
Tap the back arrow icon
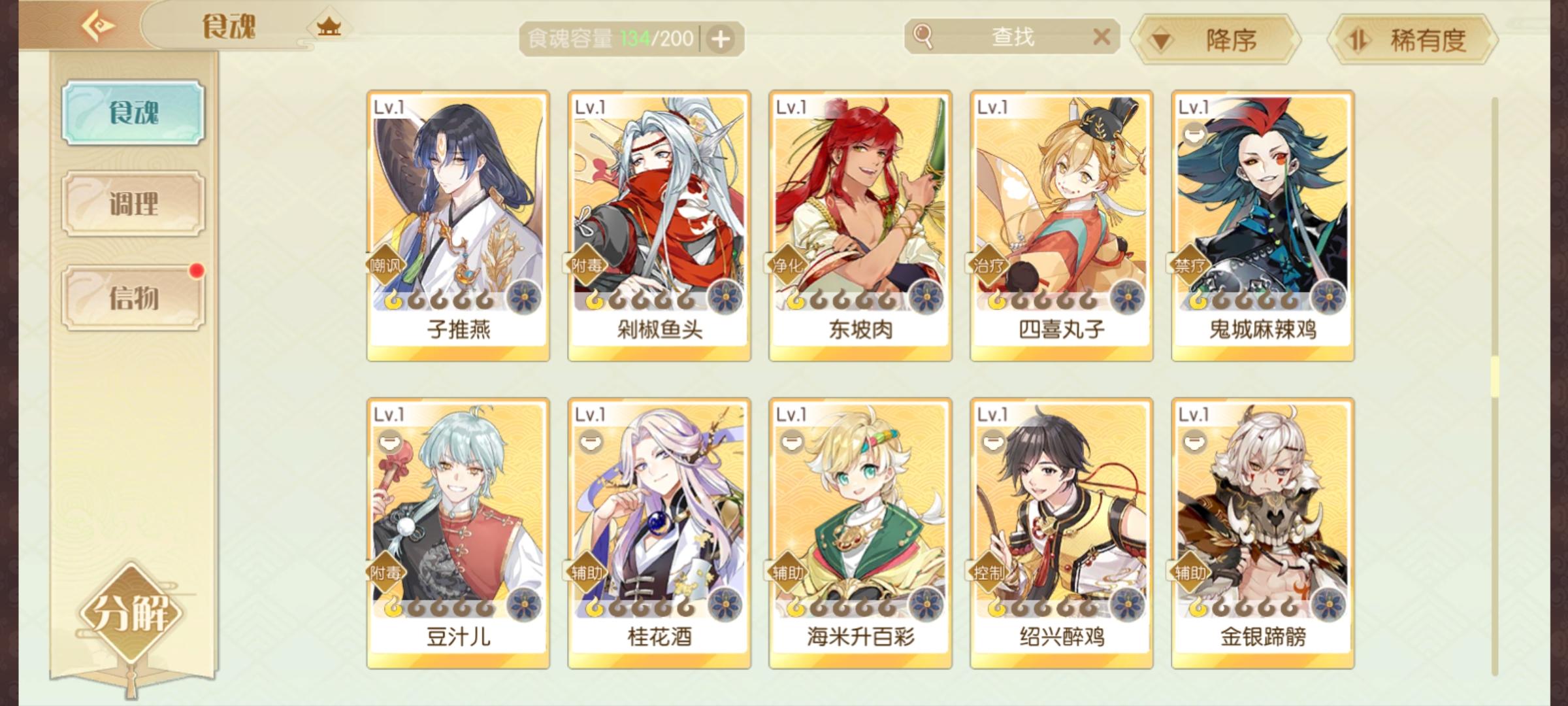coord(99,26)
